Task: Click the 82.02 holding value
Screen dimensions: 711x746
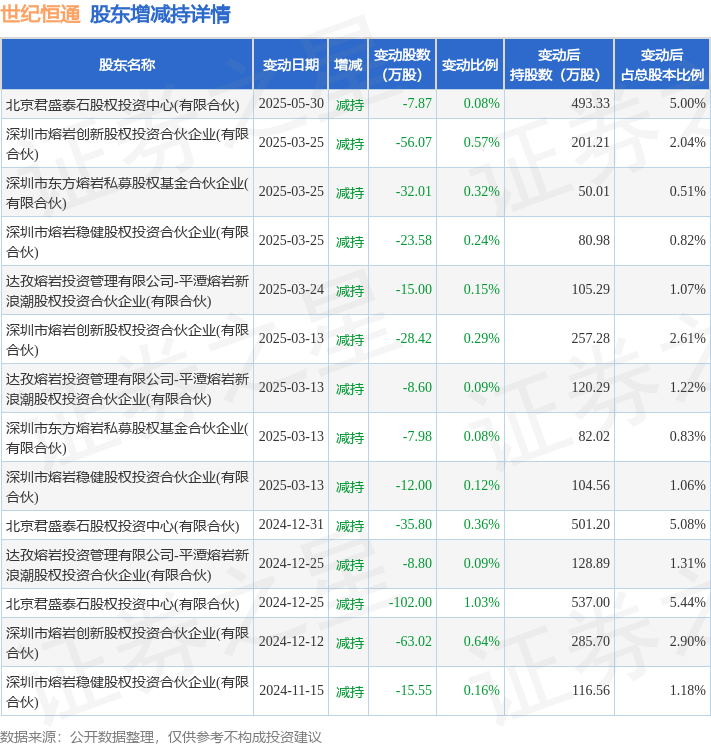Action: pos(594,436)
